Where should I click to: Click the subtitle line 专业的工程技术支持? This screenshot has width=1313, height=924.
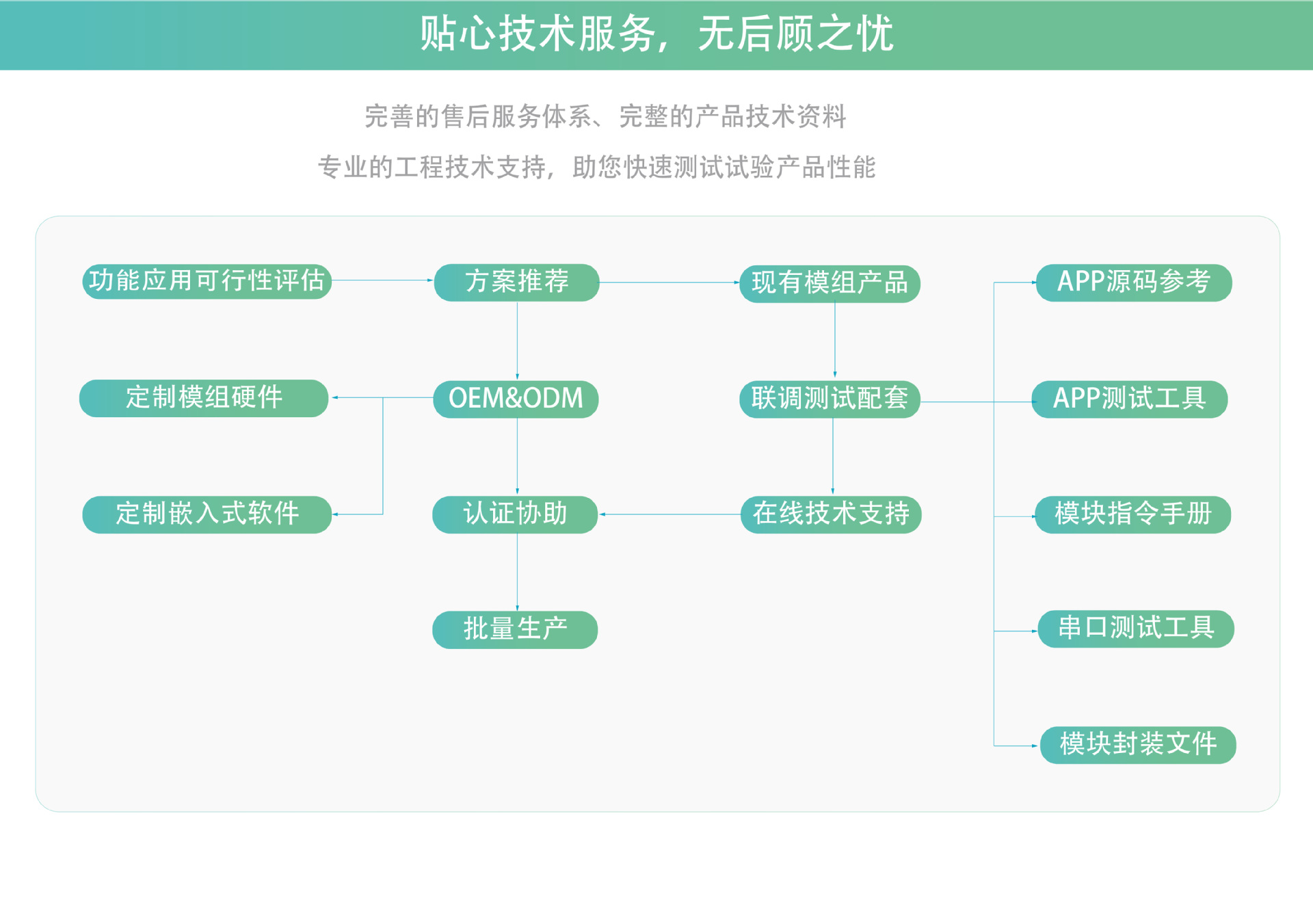(x=596, y=167)
